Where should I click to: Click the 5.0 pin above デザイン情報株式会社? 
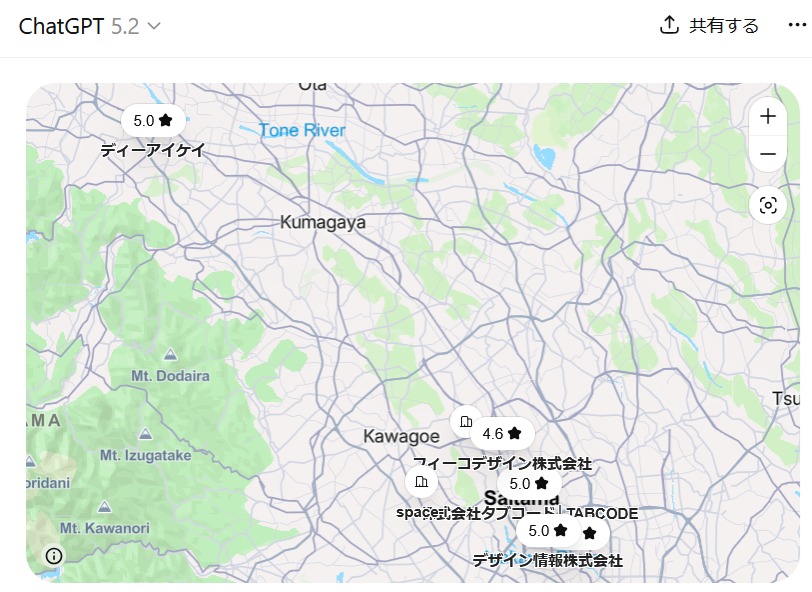(548, 532)
